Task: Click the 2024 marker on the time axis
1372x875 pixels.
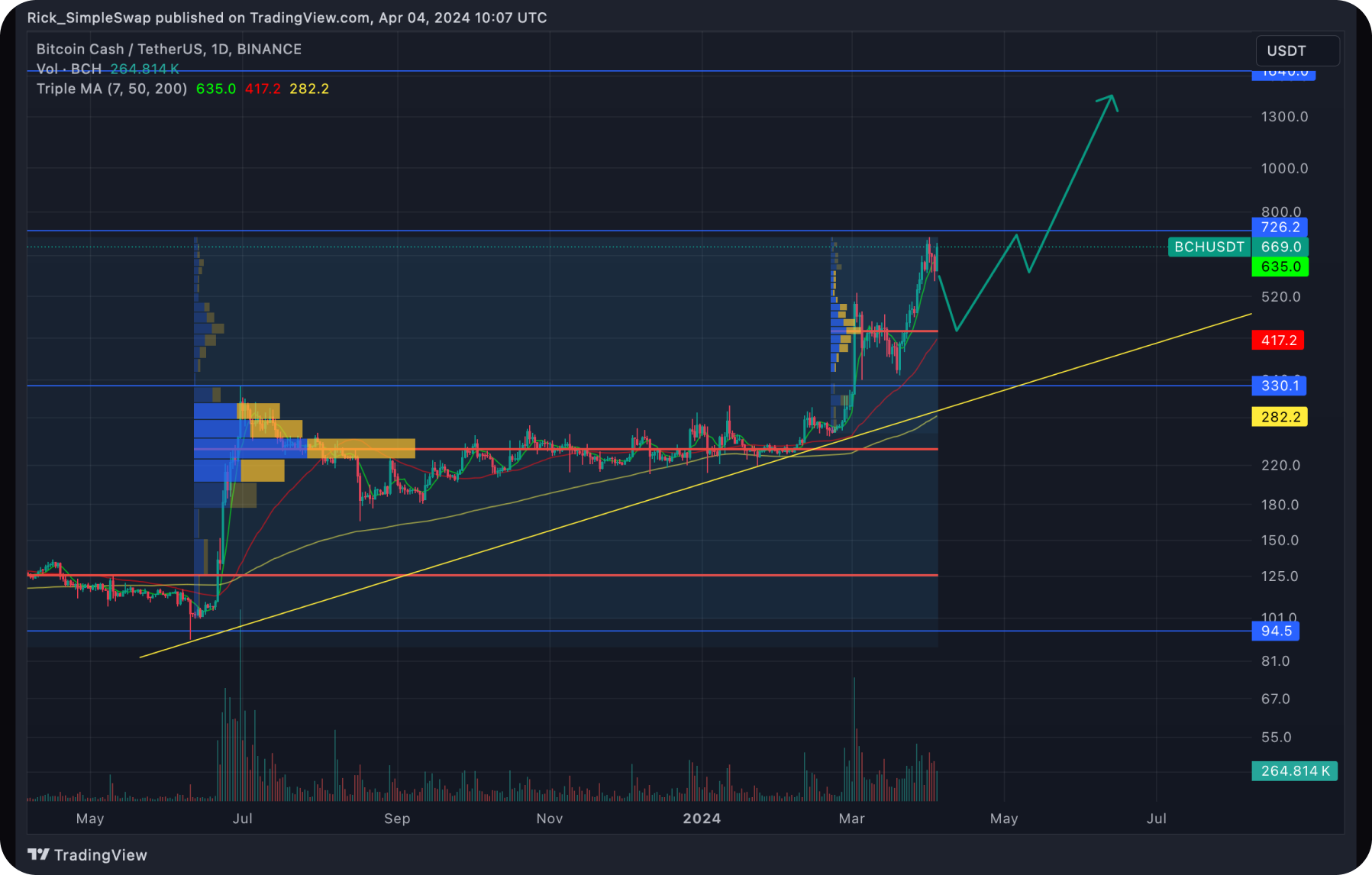Action: click(704, 818)
